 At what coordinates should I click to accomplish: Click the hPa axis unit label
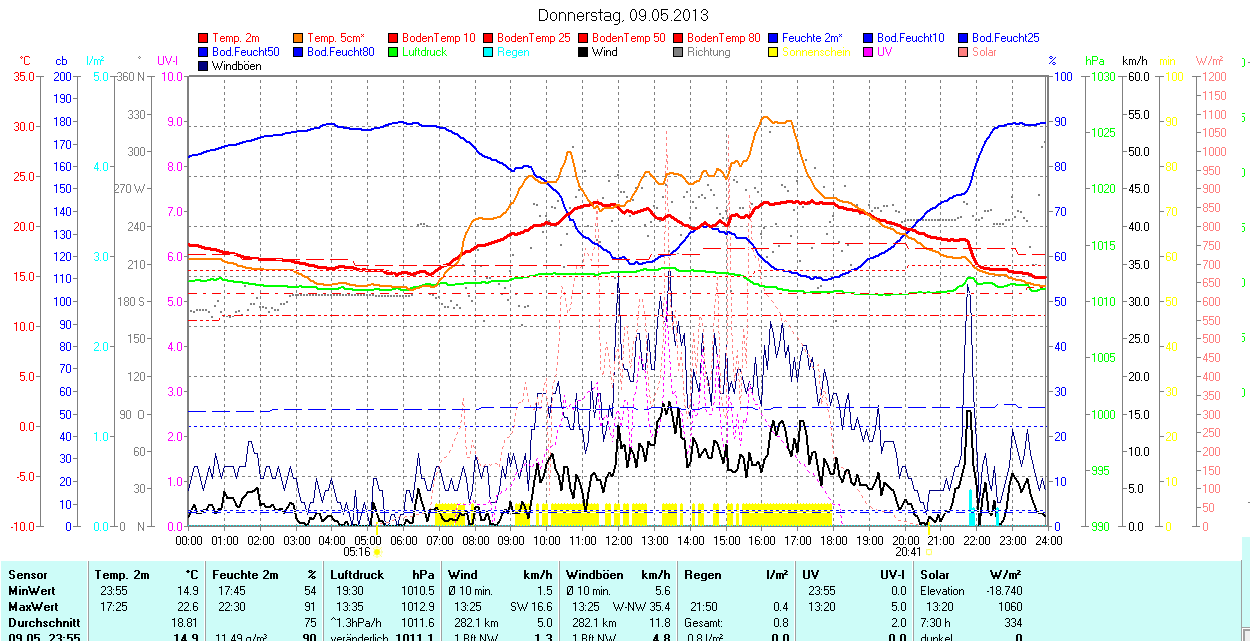1095,61
